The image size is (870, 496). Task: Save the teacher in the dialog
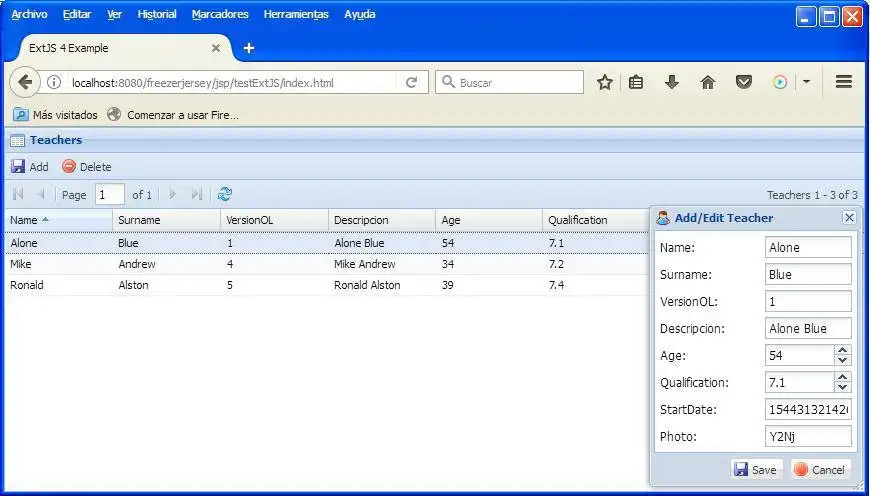(756, 470)
